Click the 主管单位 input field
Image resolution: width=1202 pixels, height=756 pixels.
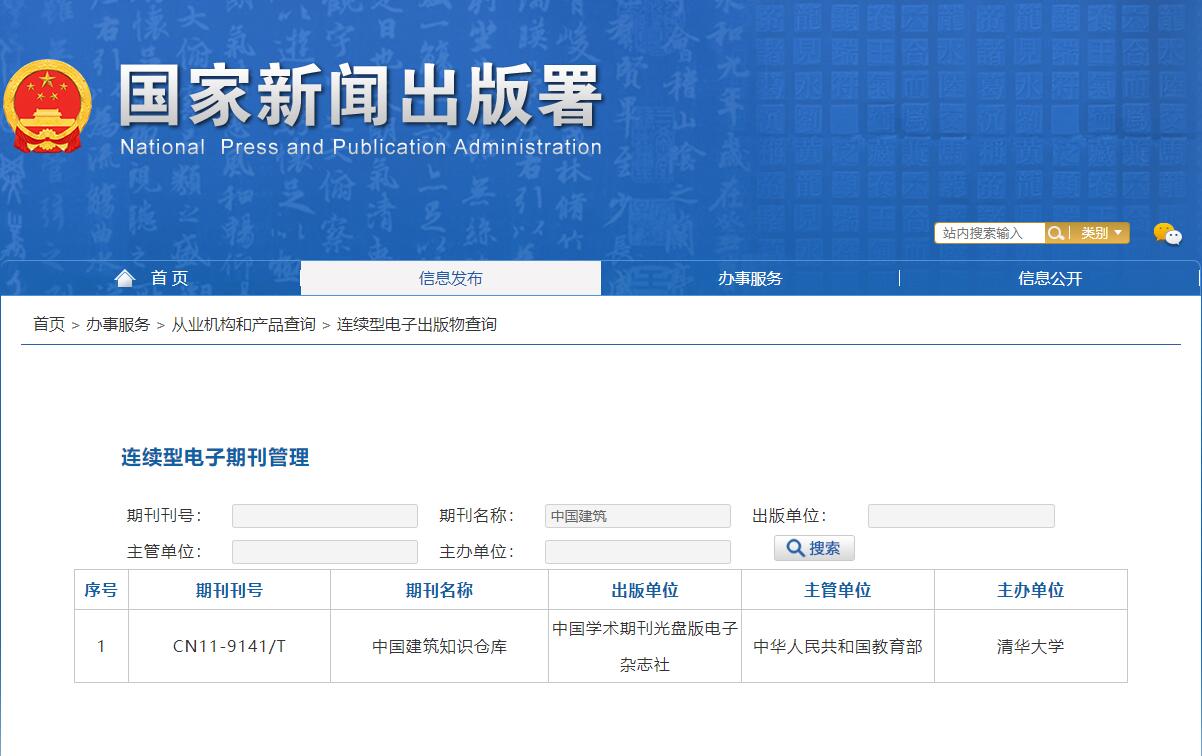pos(324,551)
